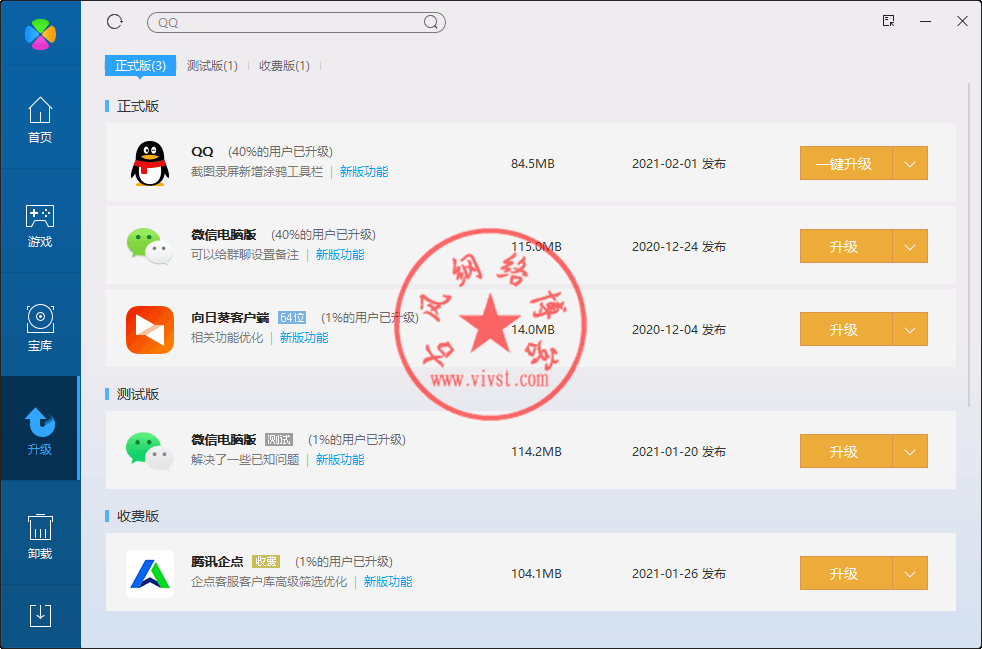Click the 微信电脑版 icon in 正式版 list
The width and height of the screenshot is (982, 649).
click(x=150, y=246)
